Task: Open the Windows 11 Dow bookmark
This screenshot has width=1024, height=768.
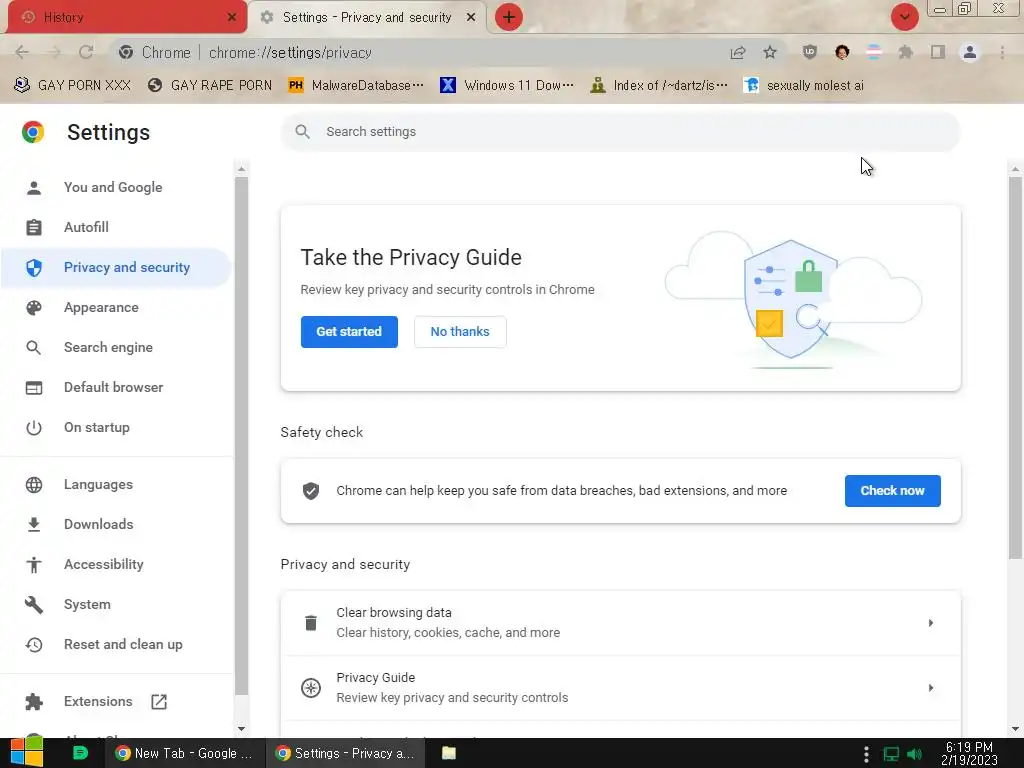Action: pyautogui.click(x=507, y=86)
